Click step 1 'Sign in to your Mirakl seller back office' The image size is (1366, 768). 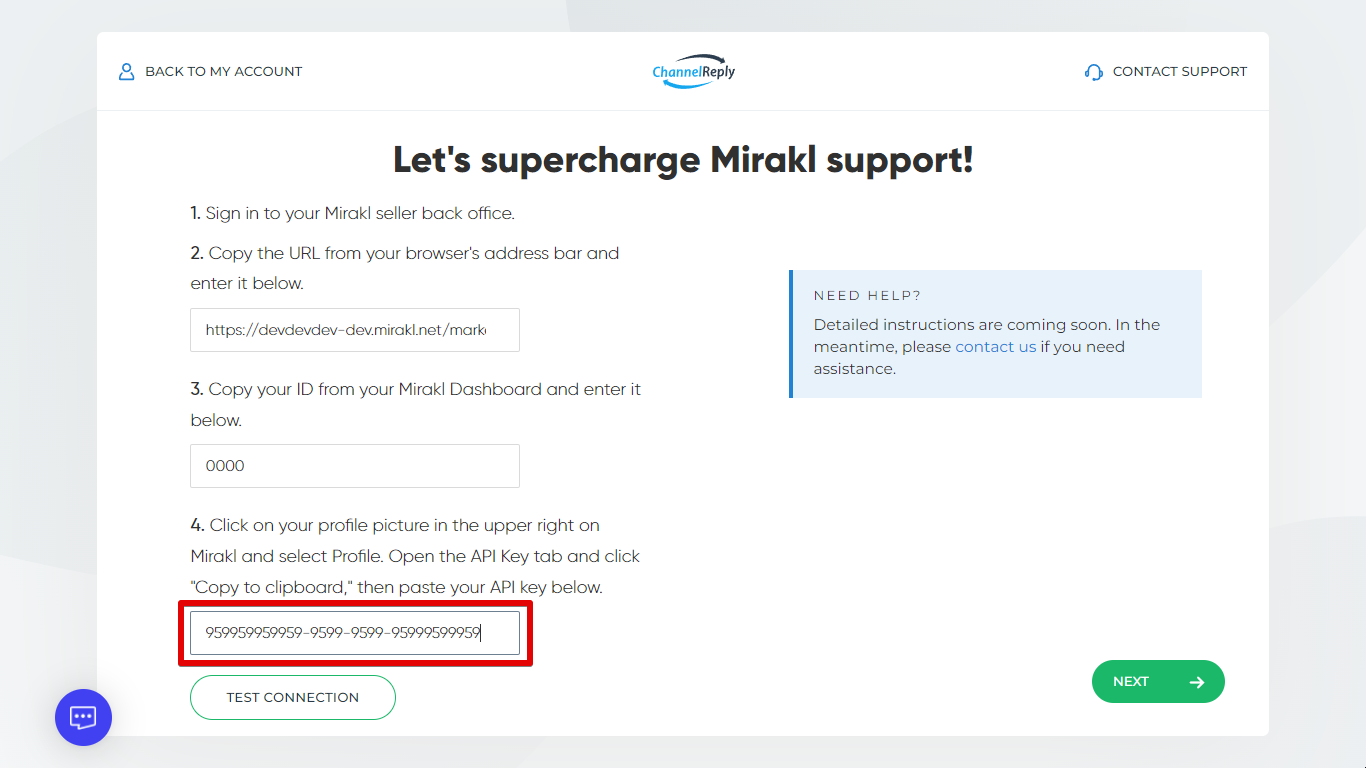pos(353,213)
